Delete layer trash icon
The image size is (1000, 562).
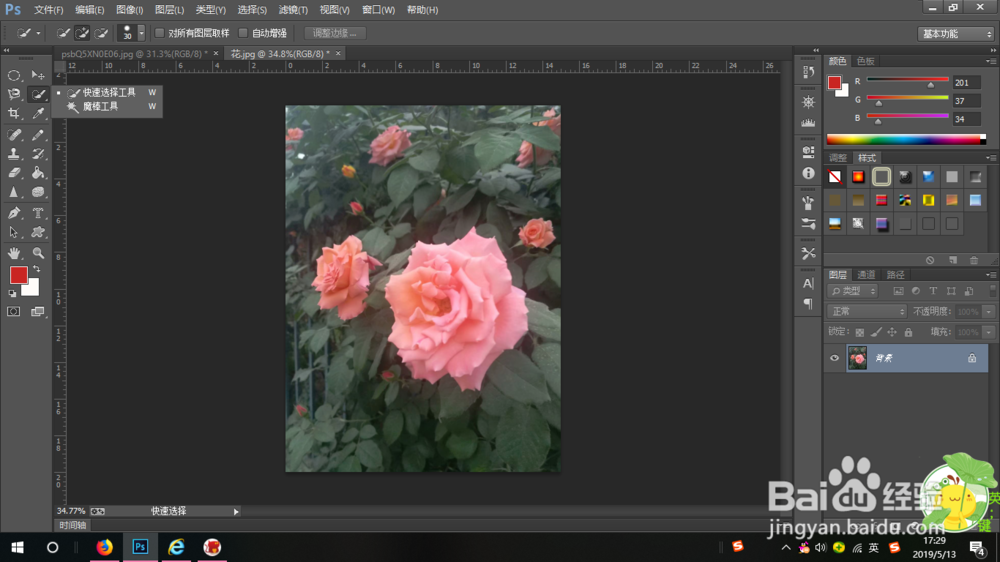(974, 260)
